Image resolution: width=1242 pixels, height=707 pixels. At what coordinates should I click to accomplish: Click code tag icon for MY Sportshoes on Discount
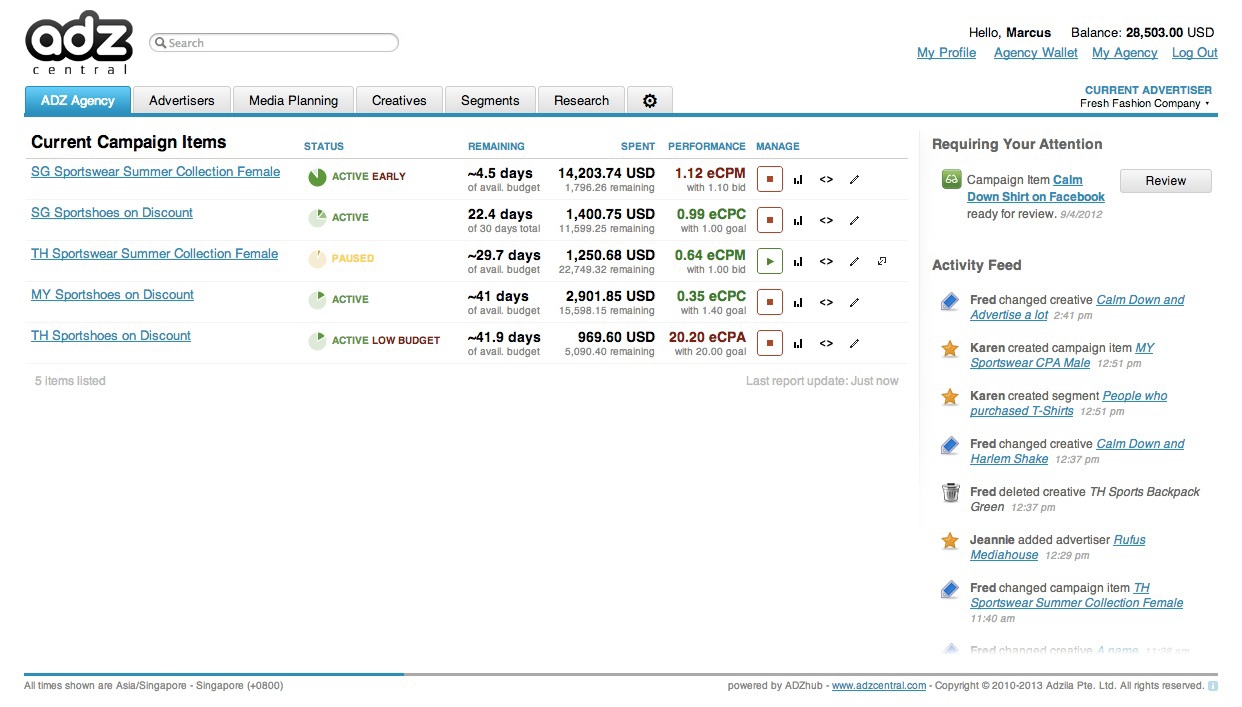tap(826, 303)
